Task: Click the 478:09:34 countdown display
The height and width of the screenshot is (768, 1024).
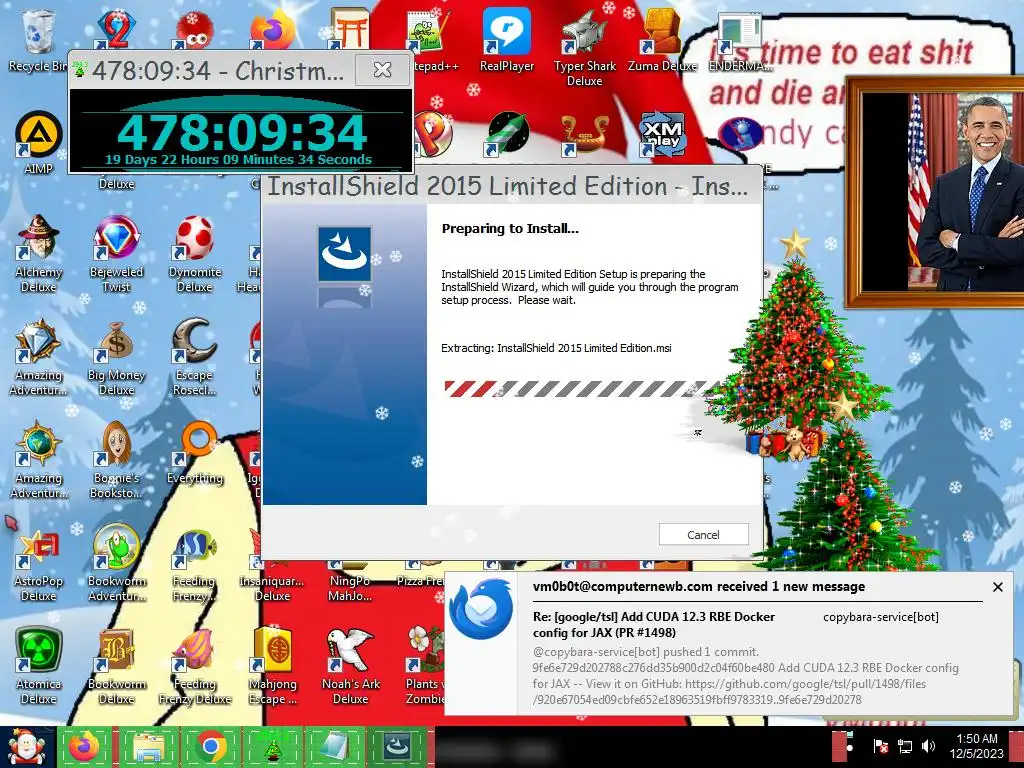Action: click(240, 133)
